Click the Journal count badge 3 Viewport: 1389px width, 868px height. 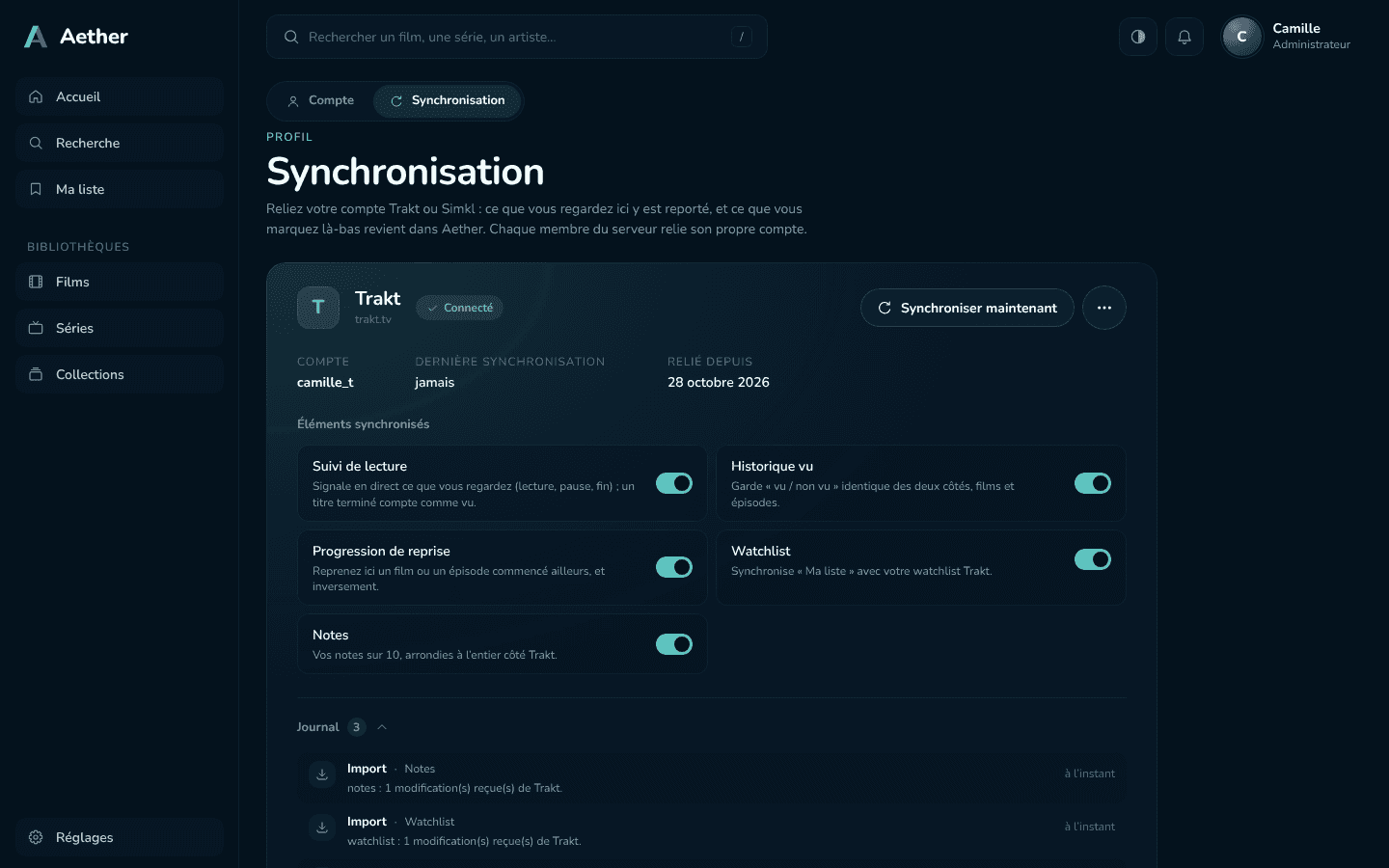357,727
